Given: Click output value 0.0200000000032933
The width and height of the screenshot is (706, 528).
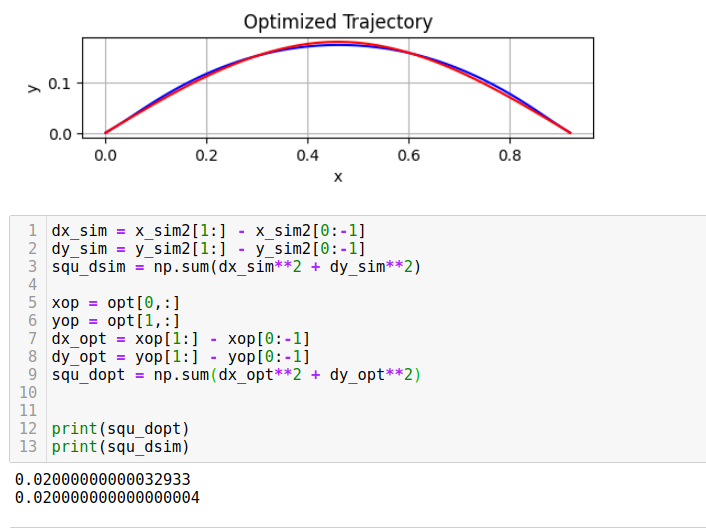Looking at the screenshot, I should [103, 480].
